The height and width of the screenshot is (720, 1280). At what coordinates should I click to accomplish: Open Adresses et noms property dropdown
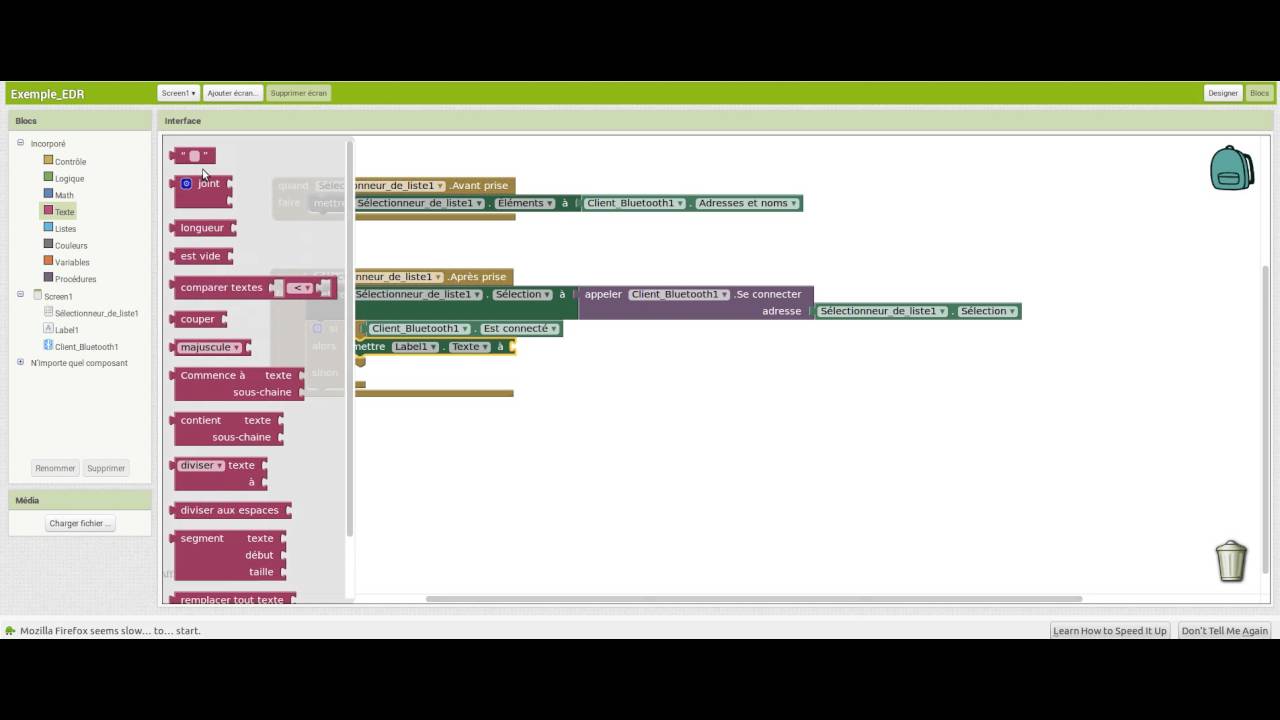pyautogui.click(x=747, y=203)
